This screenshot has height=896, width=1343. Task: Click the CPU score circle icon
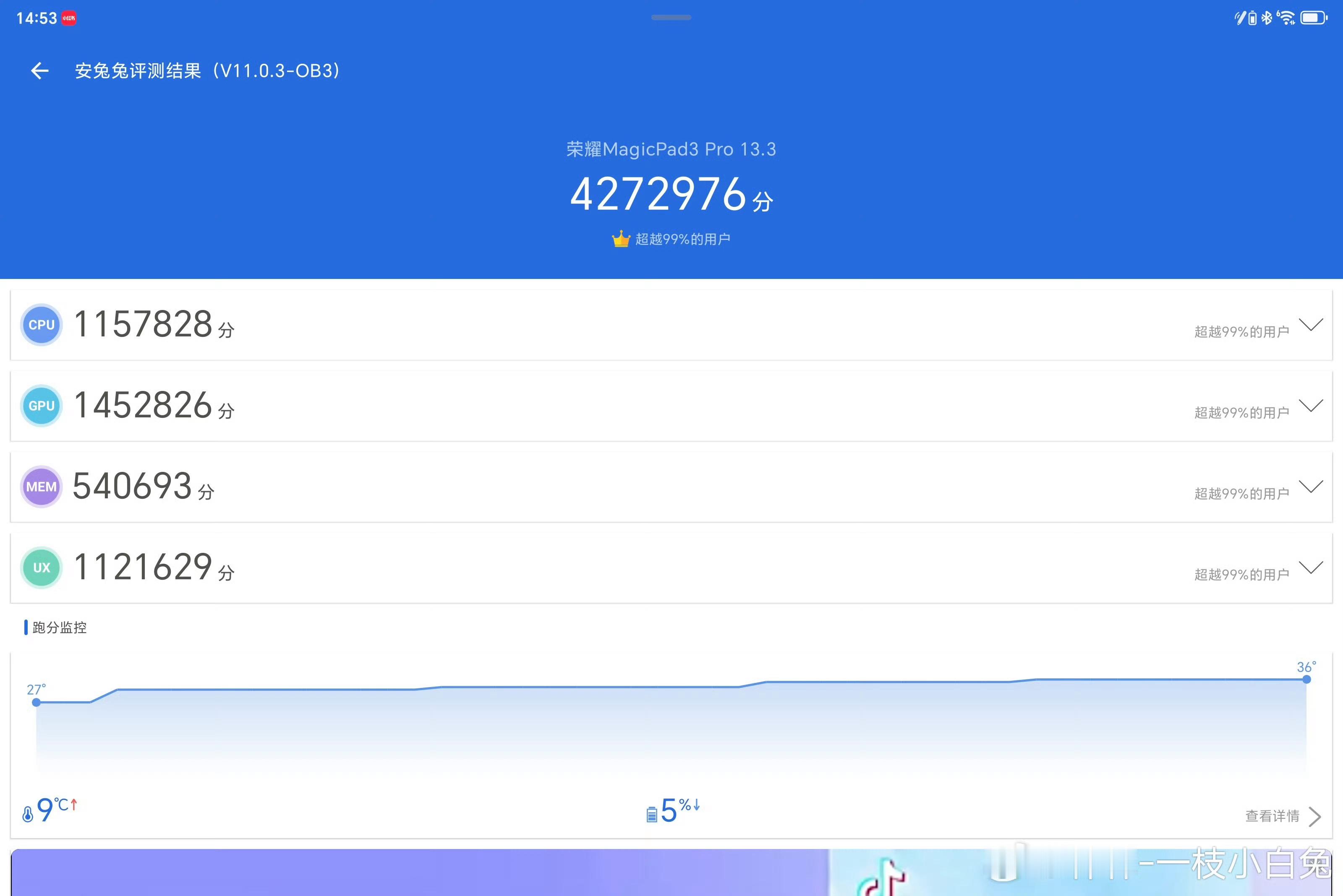41,325
